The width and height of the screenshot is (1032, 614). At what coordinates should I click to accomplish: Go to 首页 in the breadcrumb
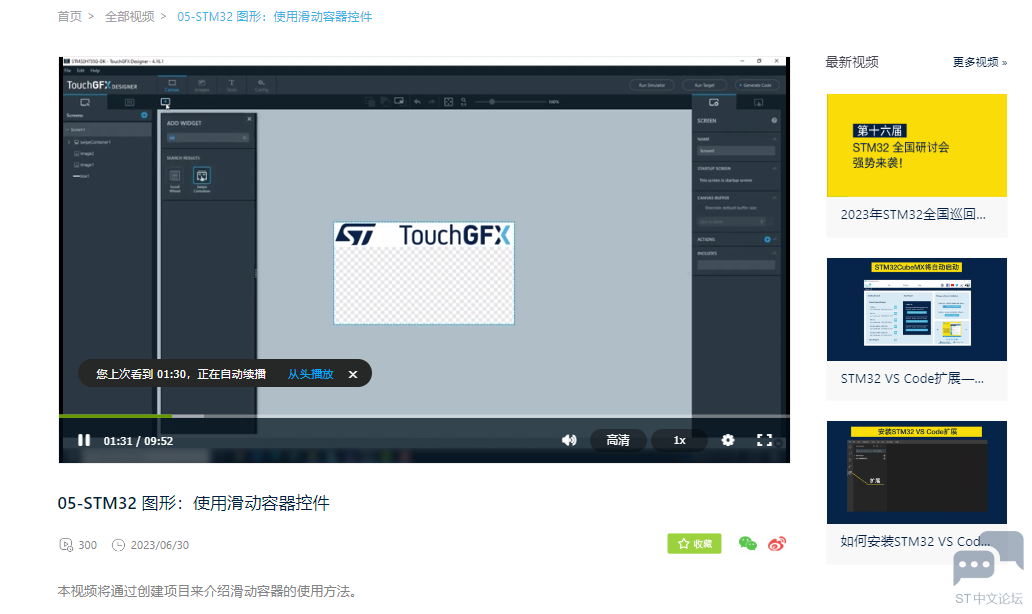pos(69,16)
